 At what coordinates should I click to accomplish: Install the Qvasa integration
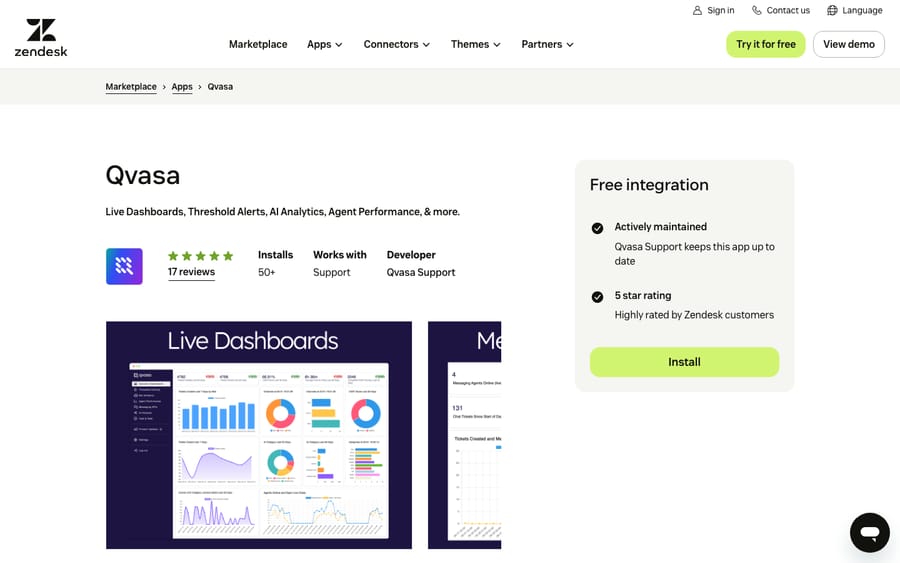click(684, 362)
